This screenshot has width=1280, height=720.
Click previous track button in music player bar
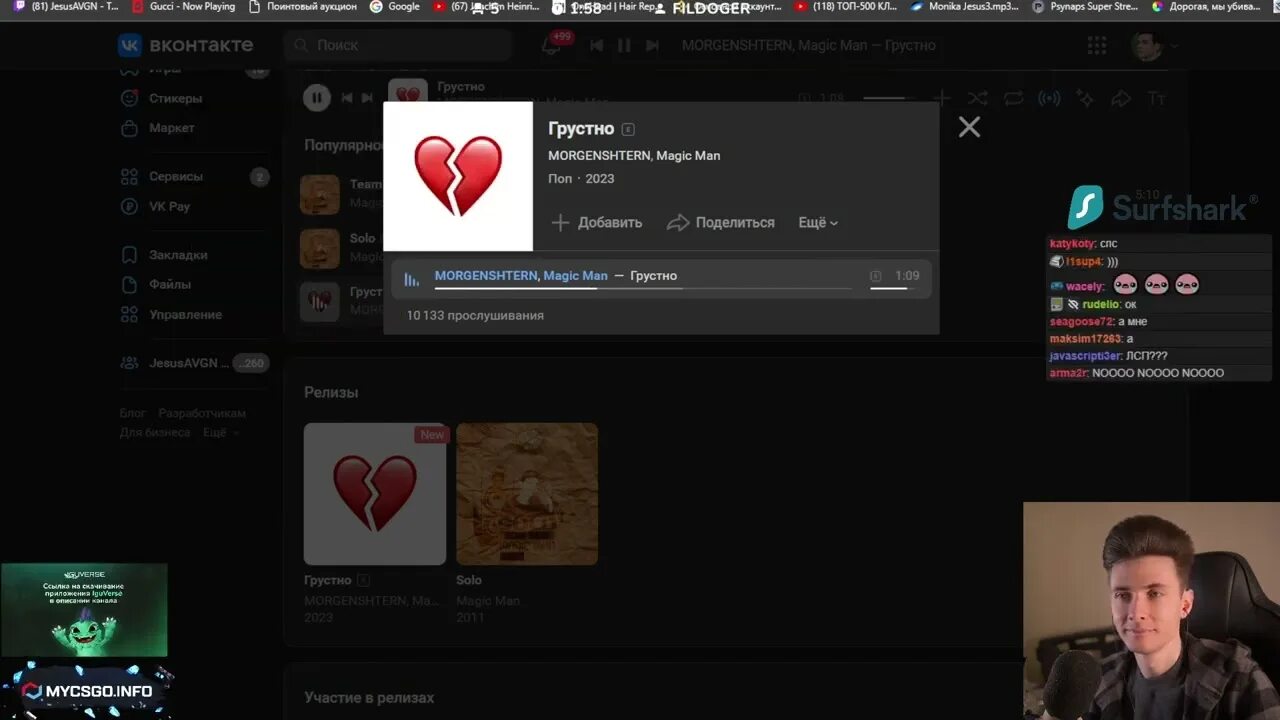[x=347, y=97]
